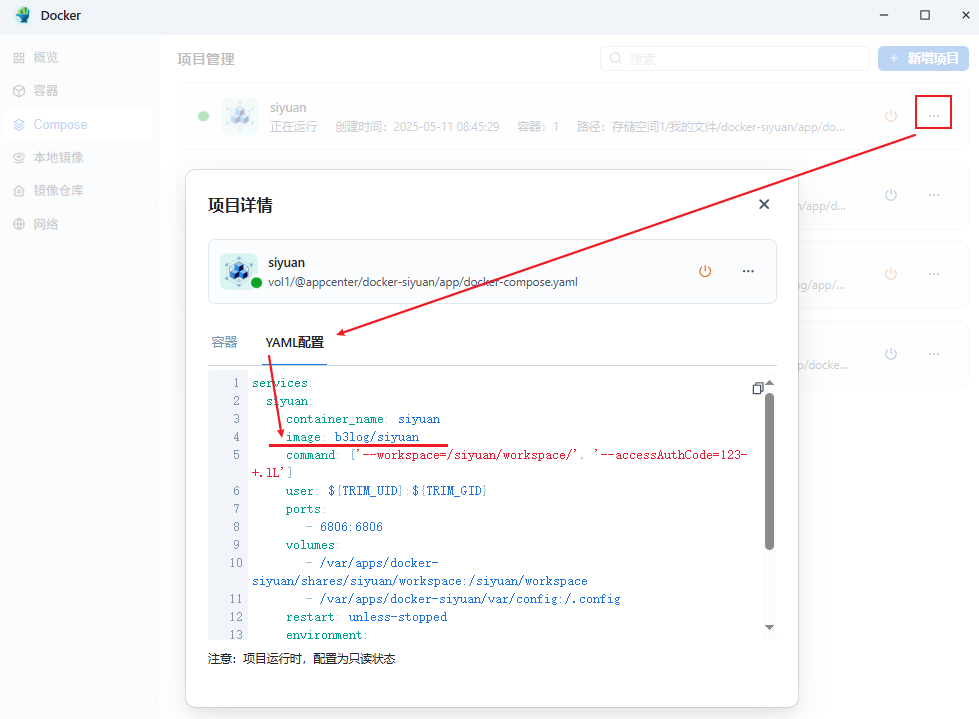Viewport: 979px width, 719px height.
Task: Maximize the Docker window
Action: tap(925, 15)
